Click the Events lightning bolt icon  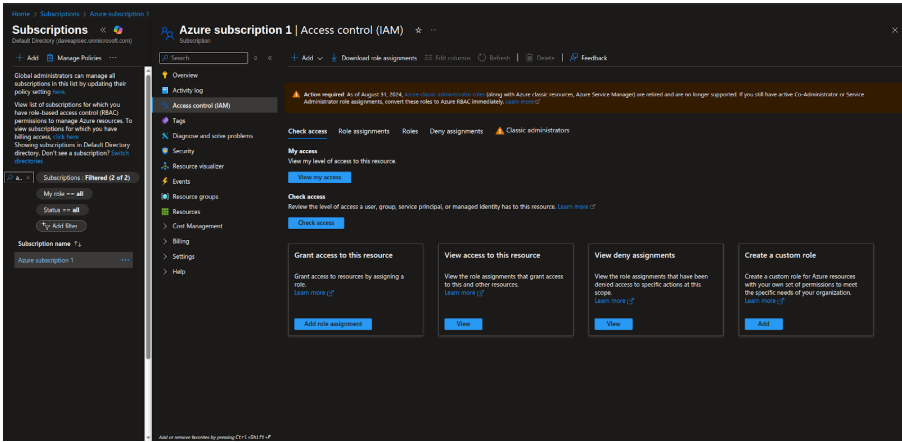(x=165, y=181)
